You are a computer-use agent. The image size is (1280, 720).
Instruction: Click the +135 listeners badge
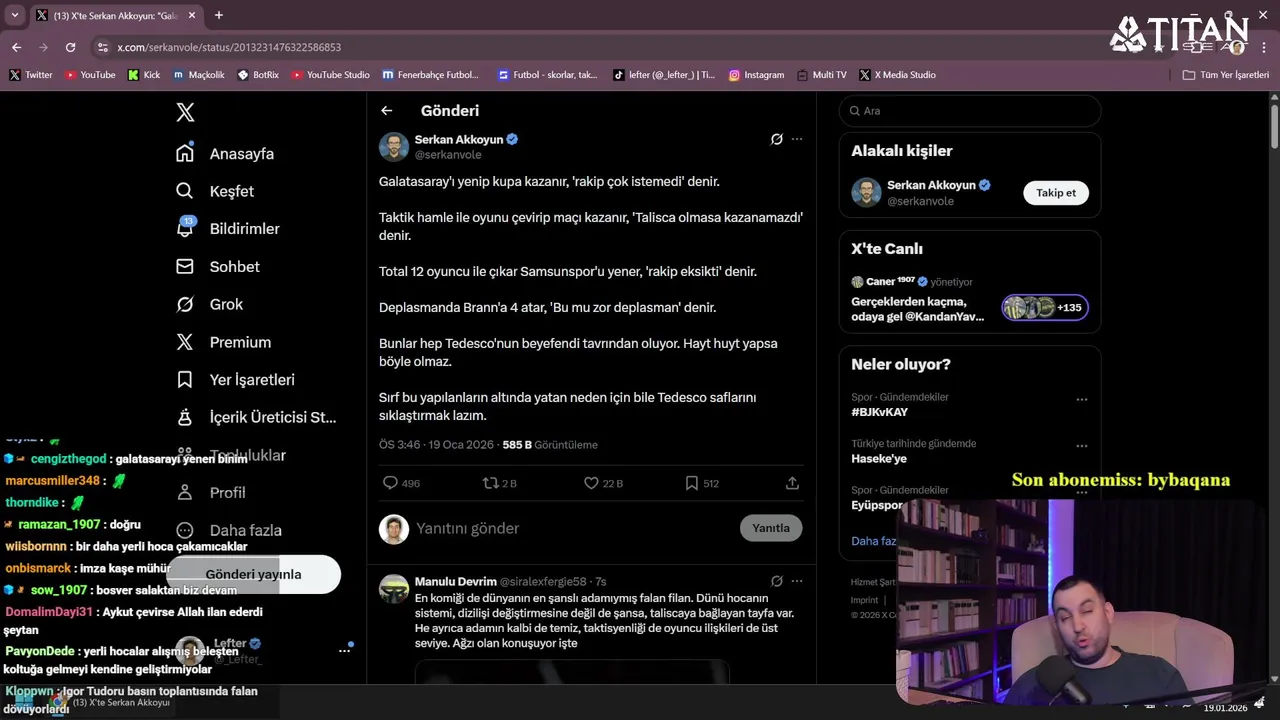[1045, 307]
